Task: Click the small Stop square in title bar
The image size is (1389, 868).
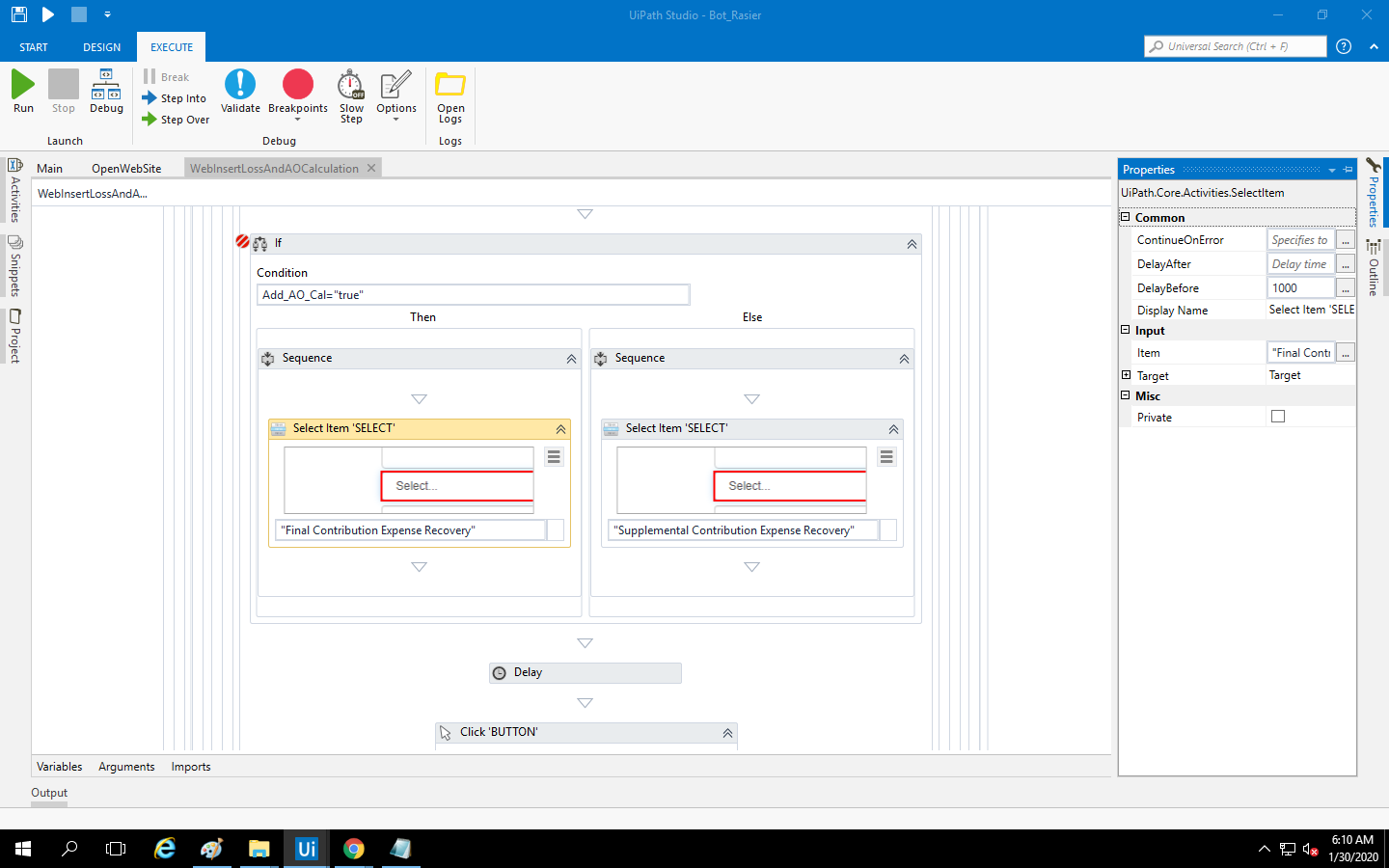Action: tap(79, 14)
